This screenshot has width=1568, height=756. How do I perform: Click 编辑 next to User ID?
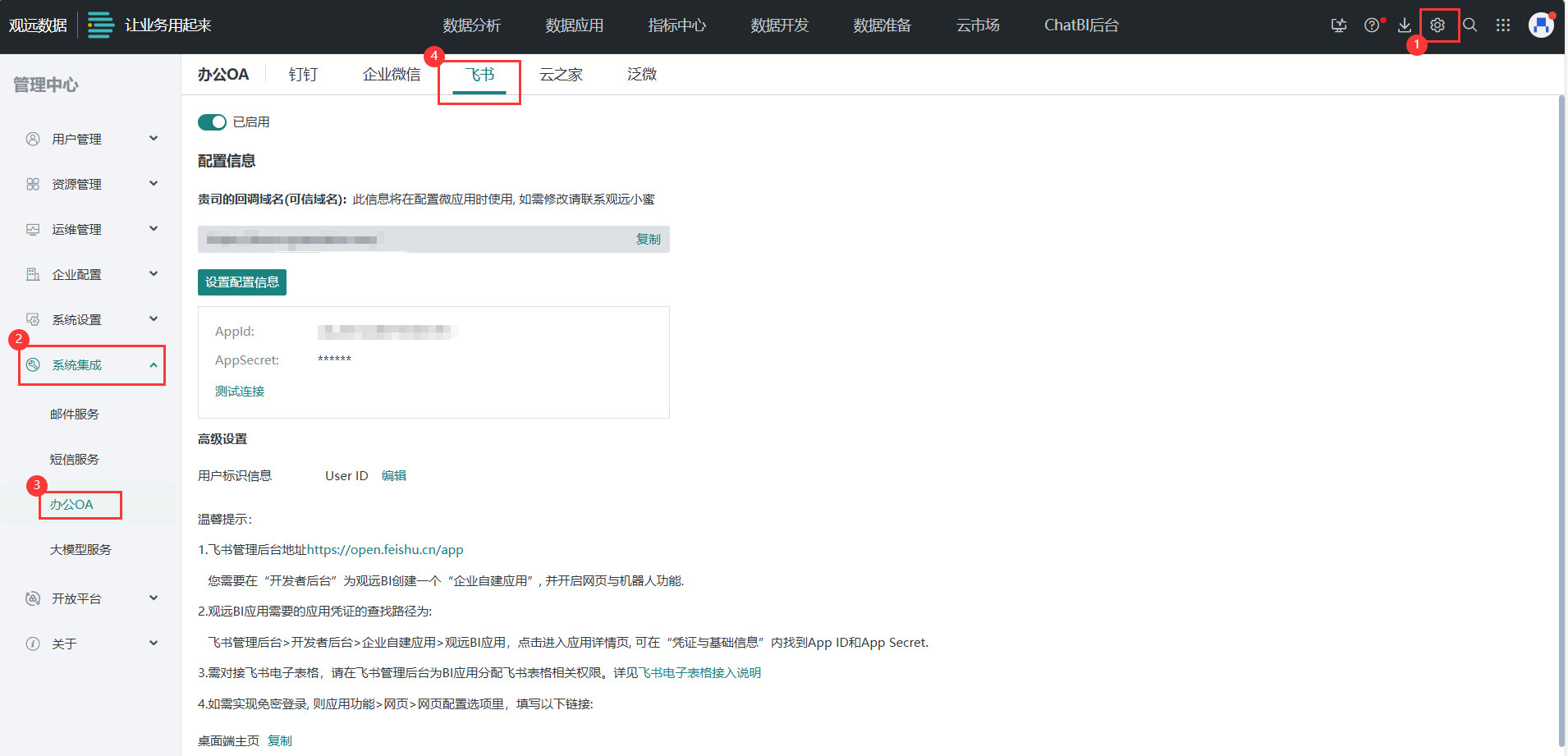(x=393, y=475)
